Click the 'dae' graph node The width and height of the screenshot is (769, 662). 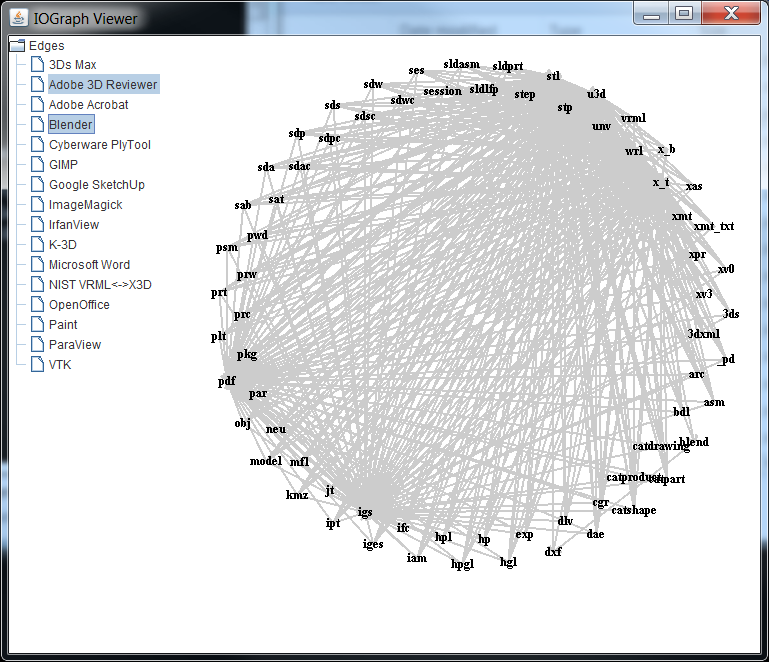[x=595, y=534]
